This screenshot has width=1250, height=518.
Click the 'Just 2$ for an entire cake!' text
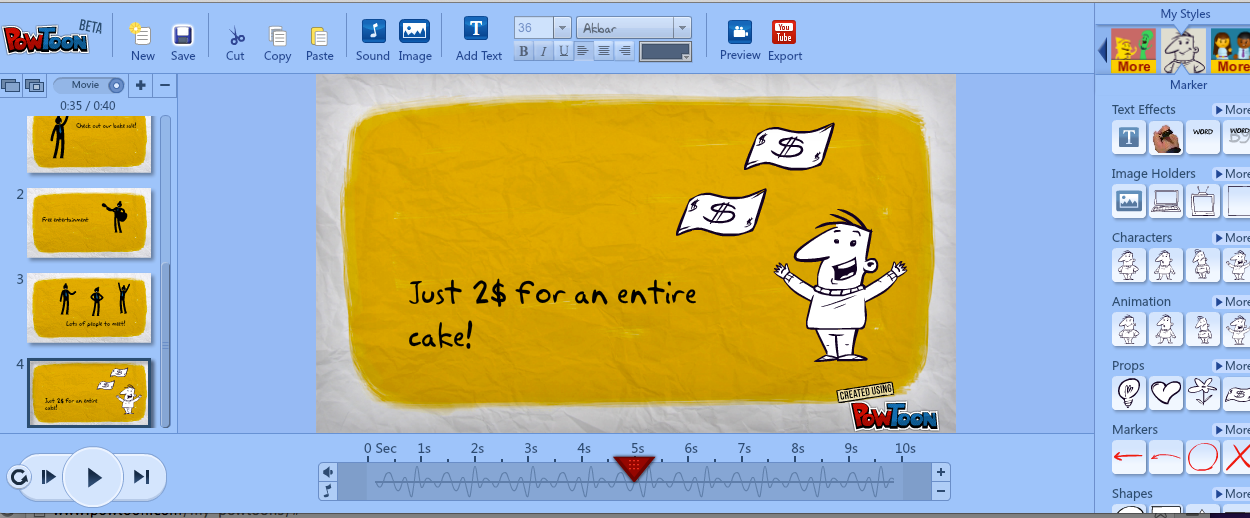[552, 315]
